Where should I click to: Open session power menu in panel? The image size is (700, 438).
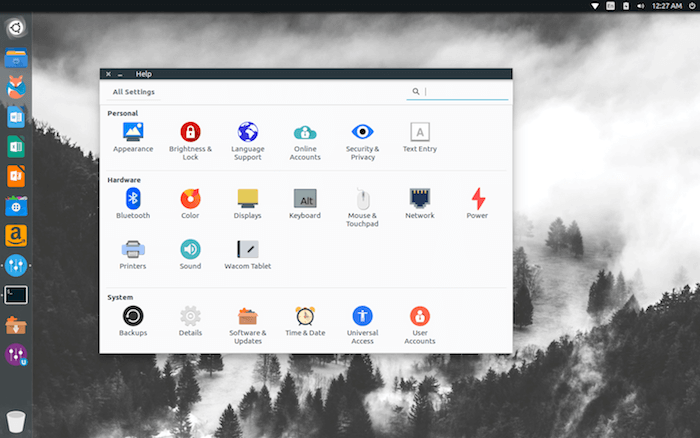(692, 6)
